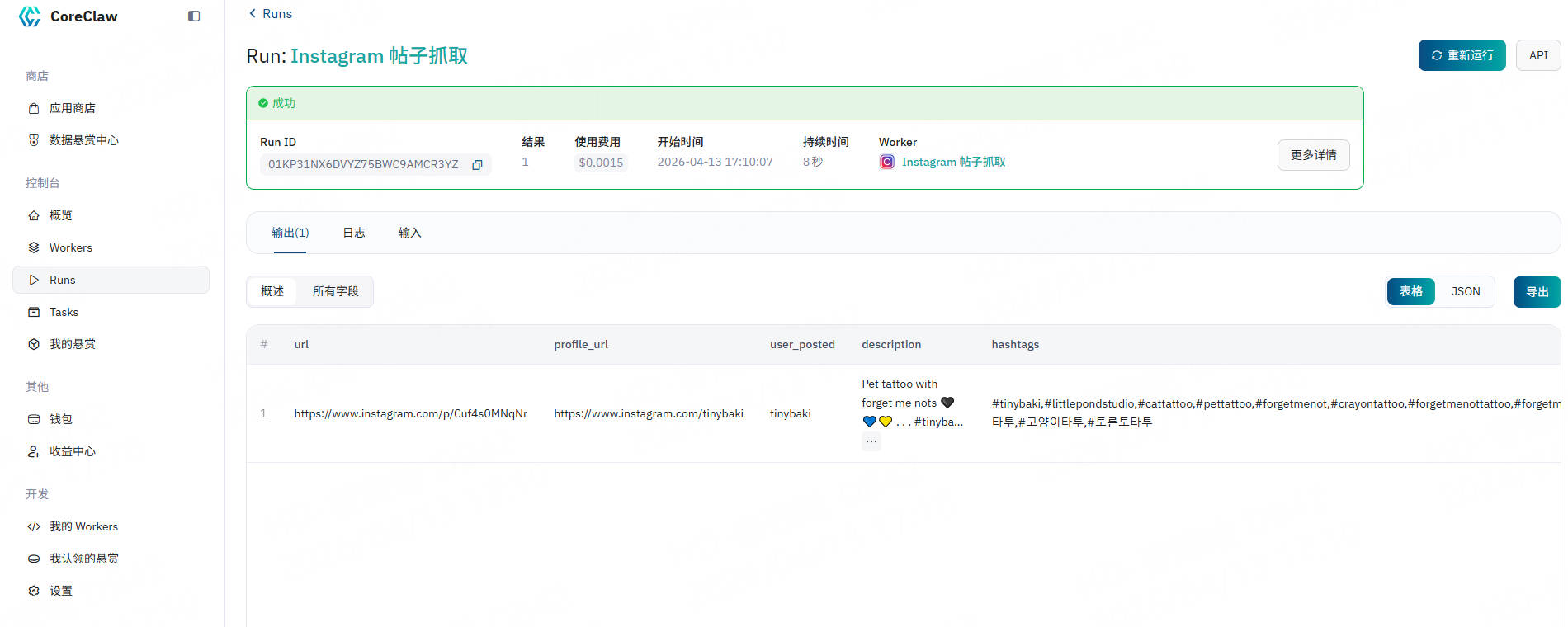Open 应用商店 from the sidebar
1568x627 pixels.
coord(73,108)
